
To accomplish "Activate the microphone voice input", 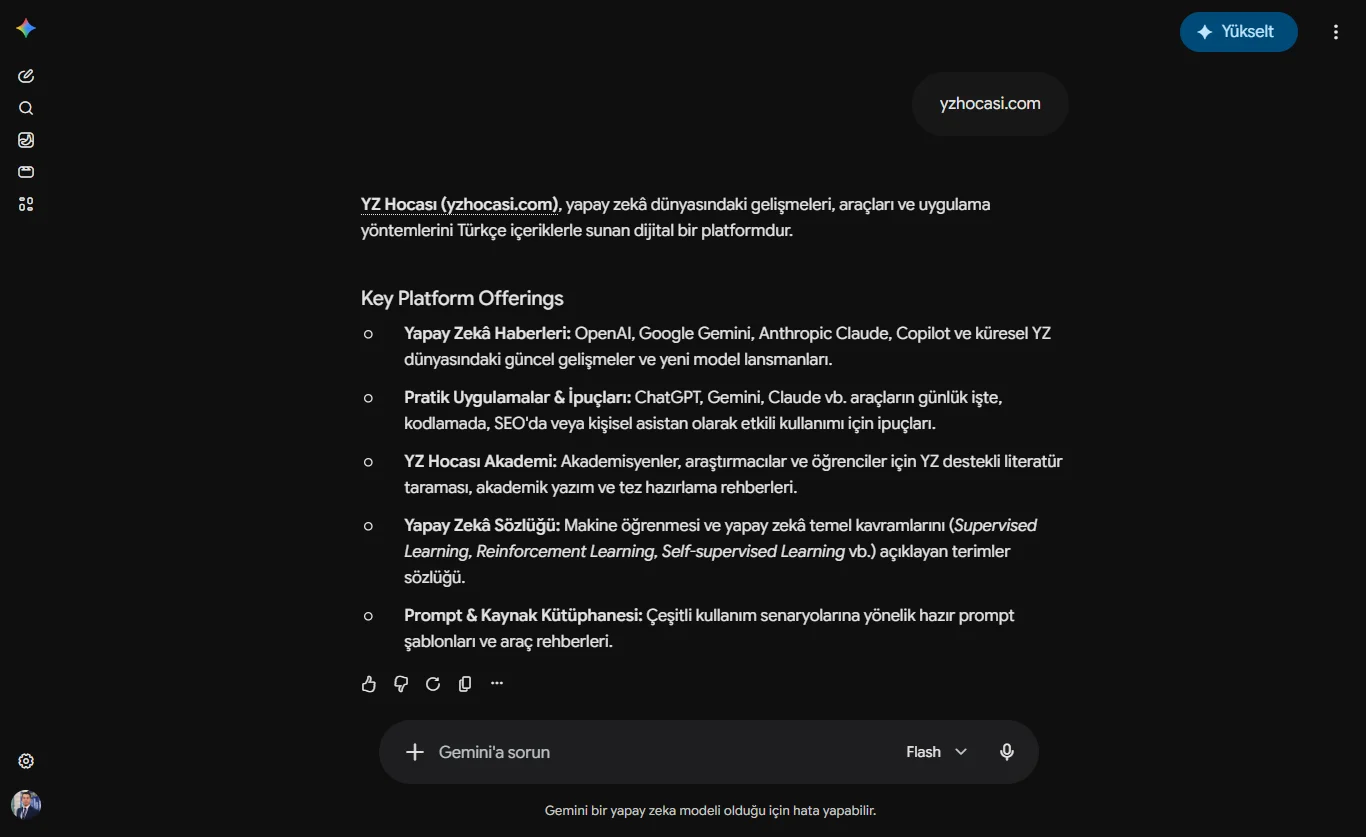I will (x=1007, y=752).
